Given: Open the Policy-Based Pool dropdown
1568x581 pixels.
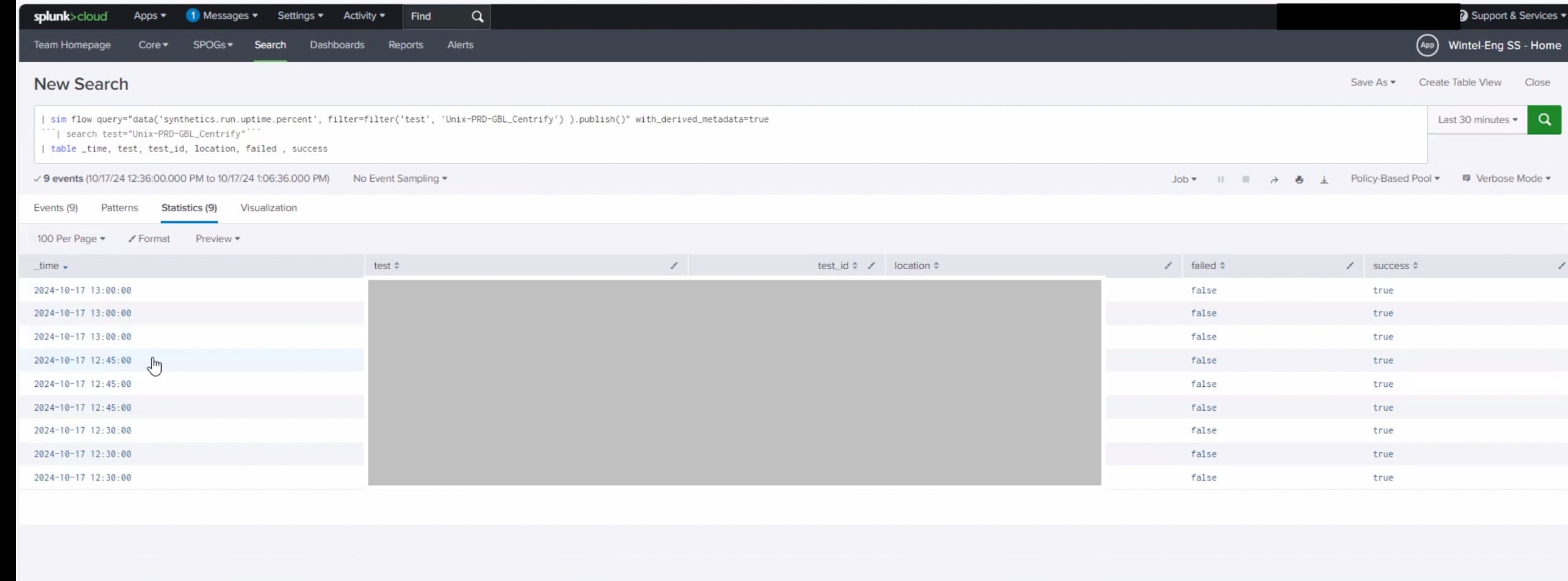Looking at the screenshot, I should (x=1395, y=179).
